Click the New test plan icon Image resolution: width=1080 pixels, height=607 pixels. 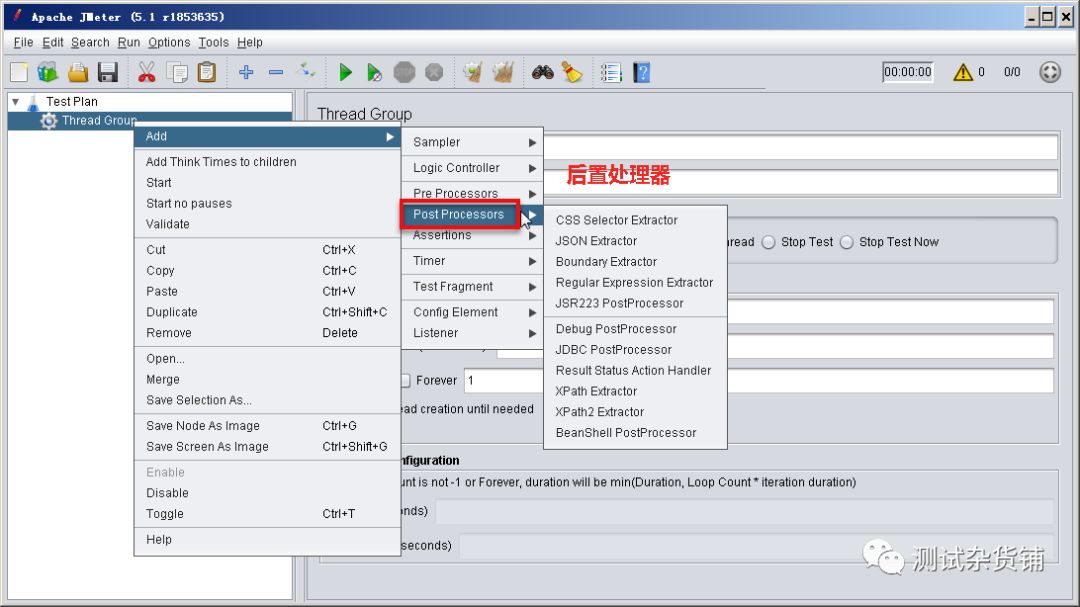tap(19, 72)
